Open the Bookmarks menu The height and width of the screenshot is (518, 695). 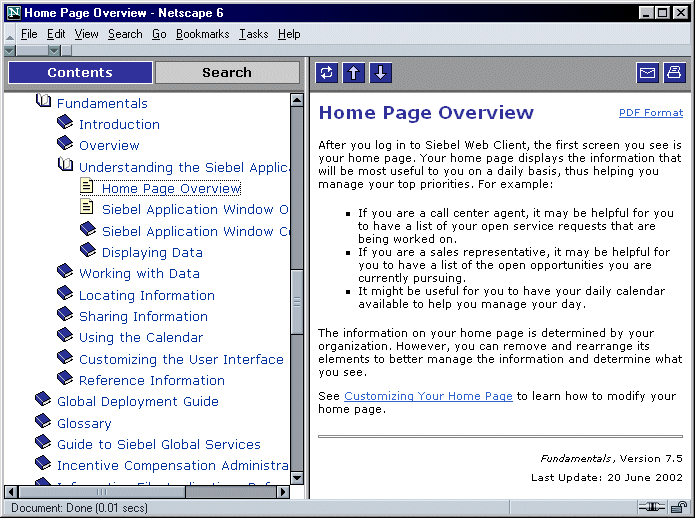203,34
